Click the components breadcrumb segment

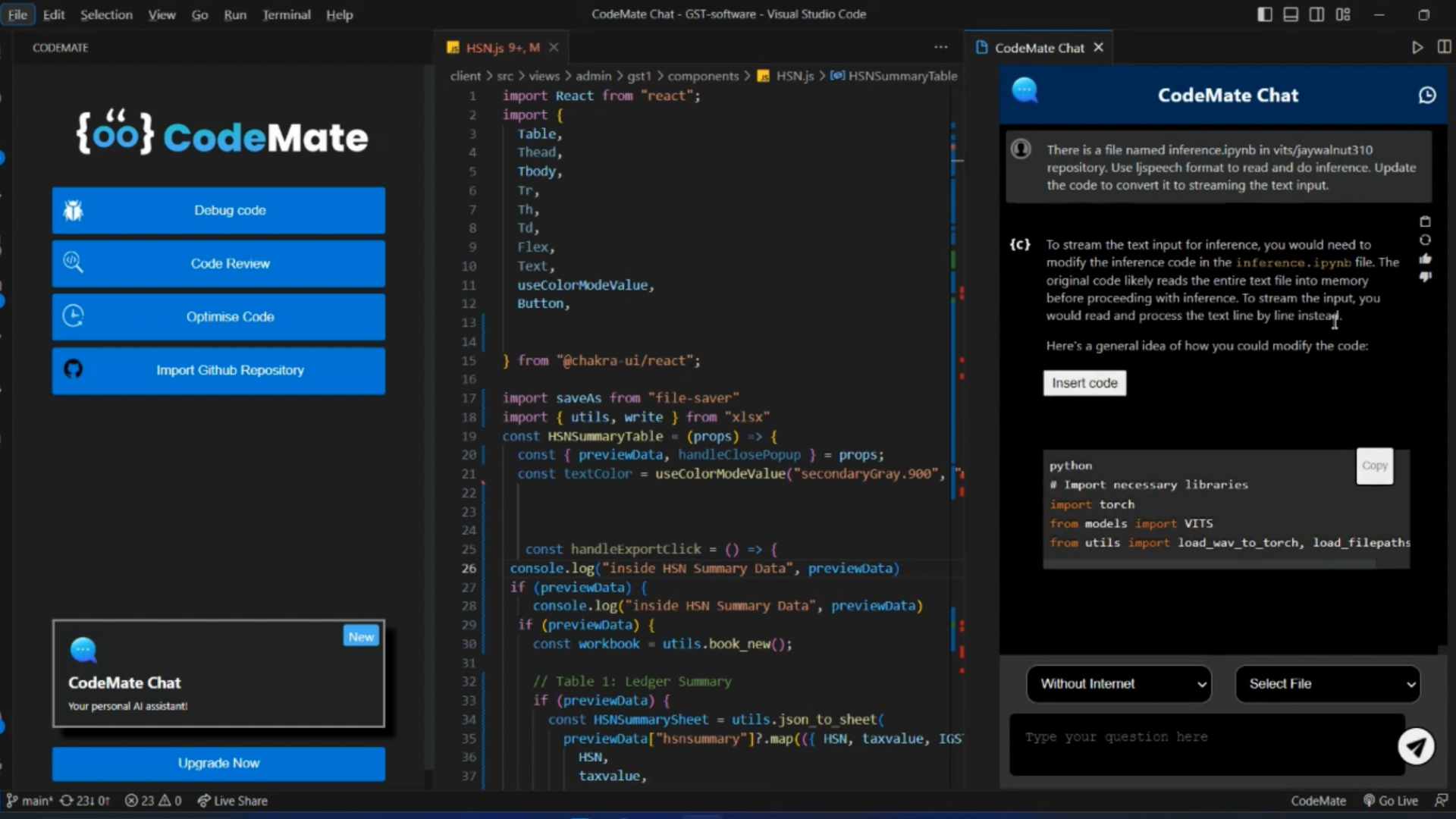pyautogui.click(x=703, y=76)
